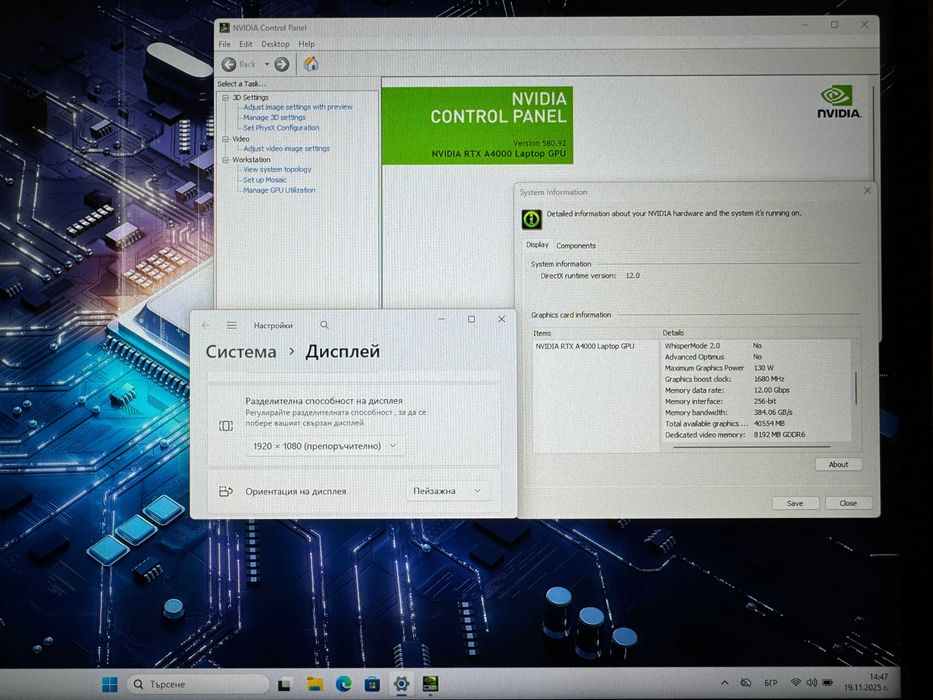Select the Dedicated video memory row

pyautogui.click(x=756, y=435)
